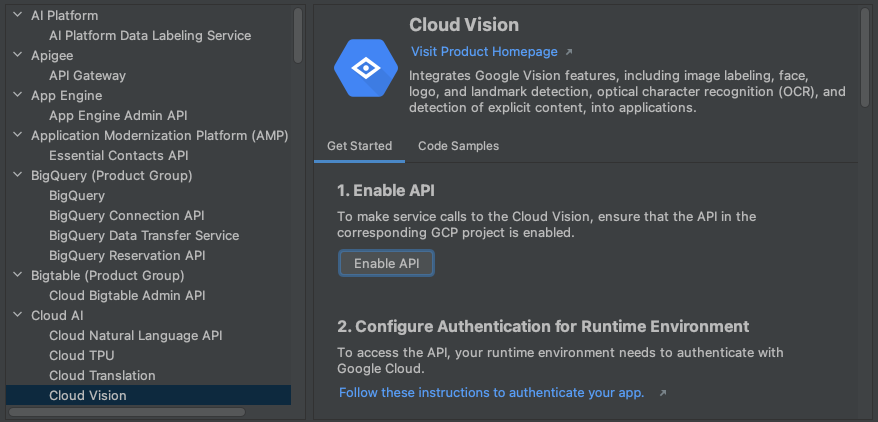Select Cloud Translation in the API list
The height and width of the screenshot is (422, 878).
pyautogui.click(x=102, y=375)
